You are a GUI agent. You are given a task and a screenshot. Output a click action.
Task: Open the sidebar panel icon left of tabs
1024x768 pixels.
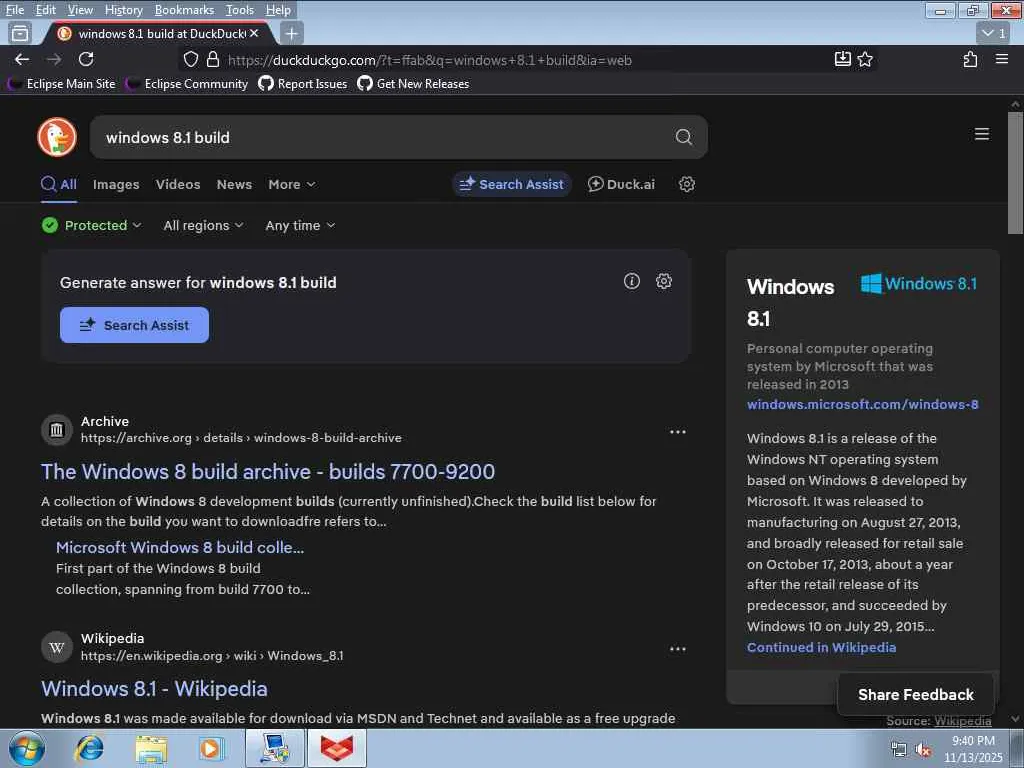[20, 33]
